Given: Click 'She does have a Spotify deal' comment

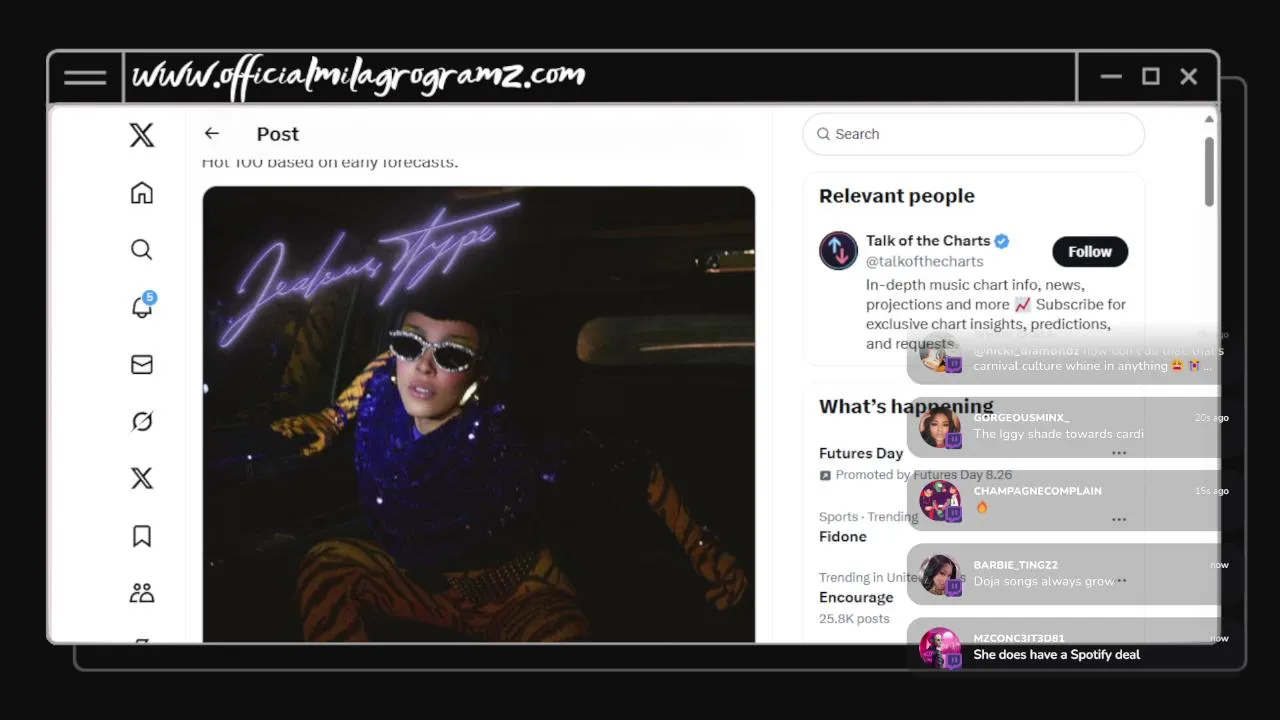Looking at the screenshot, I should coord(1057,654).
